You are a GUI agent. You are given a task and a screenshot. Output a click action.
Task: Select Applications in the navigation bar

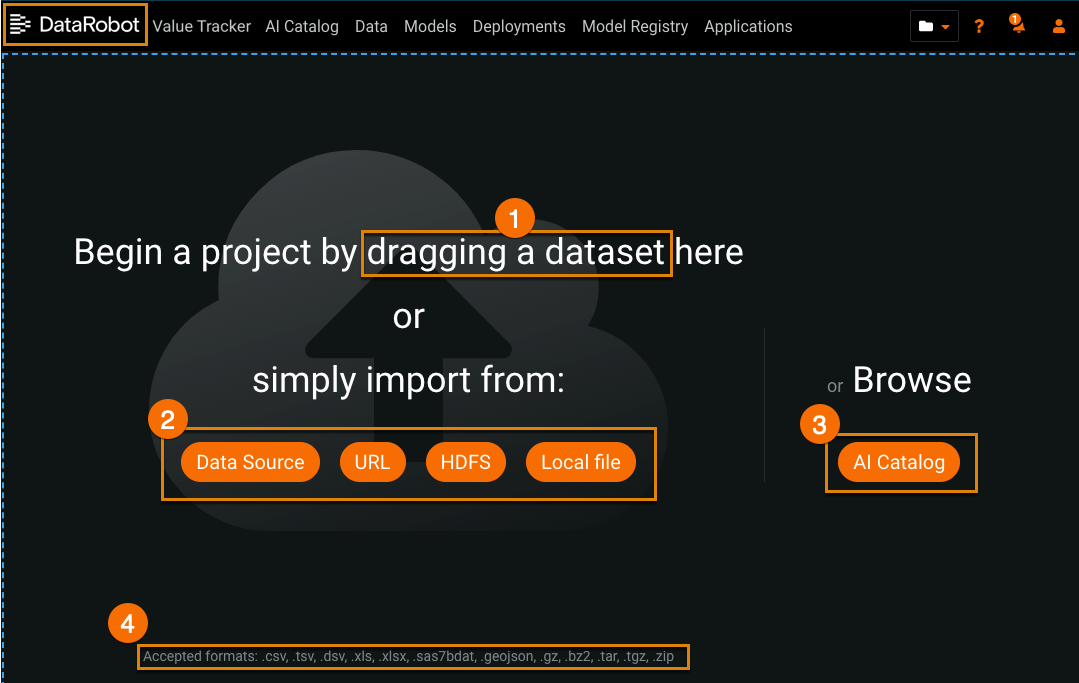coord(748,27)
